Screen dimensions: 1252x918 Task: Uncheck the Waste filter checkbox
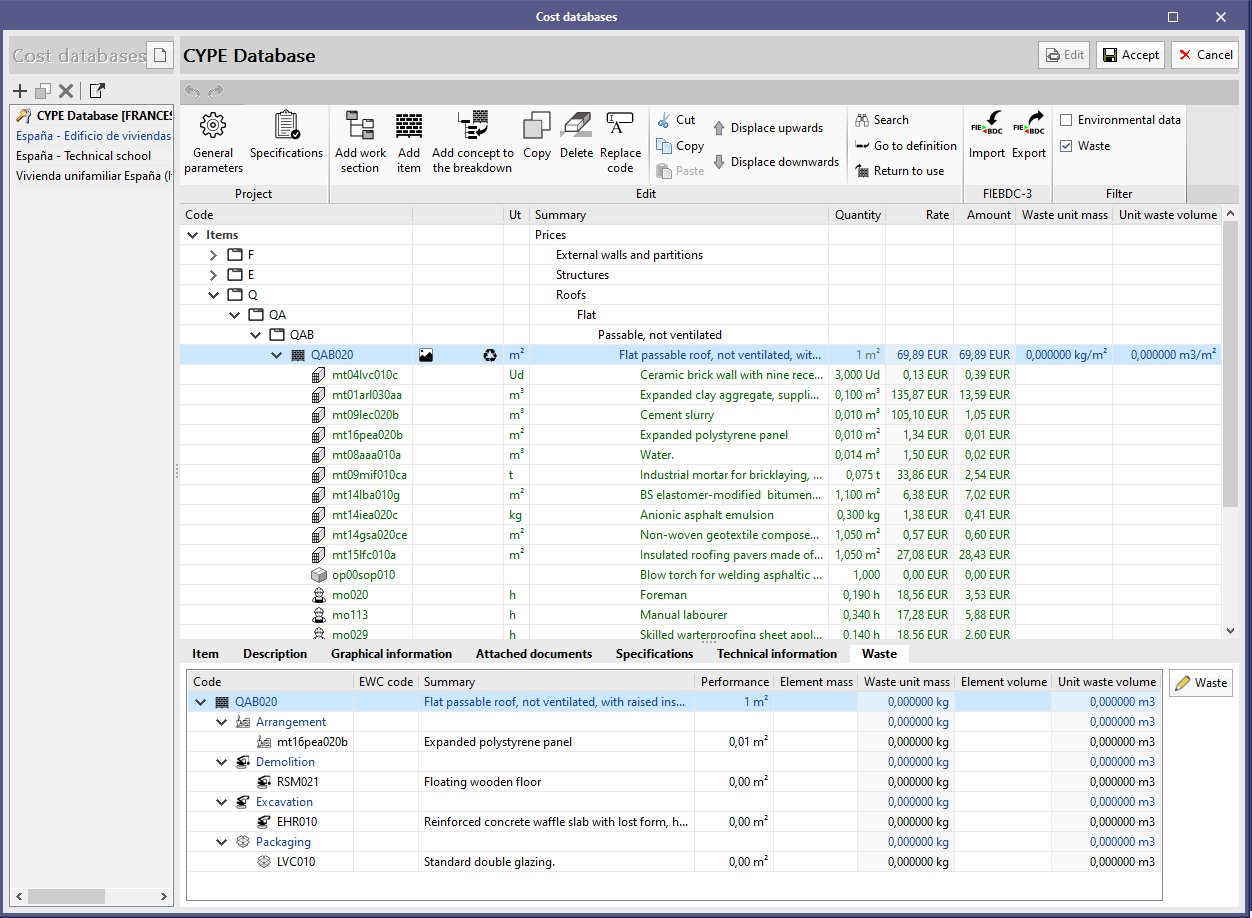(1066, 146)
